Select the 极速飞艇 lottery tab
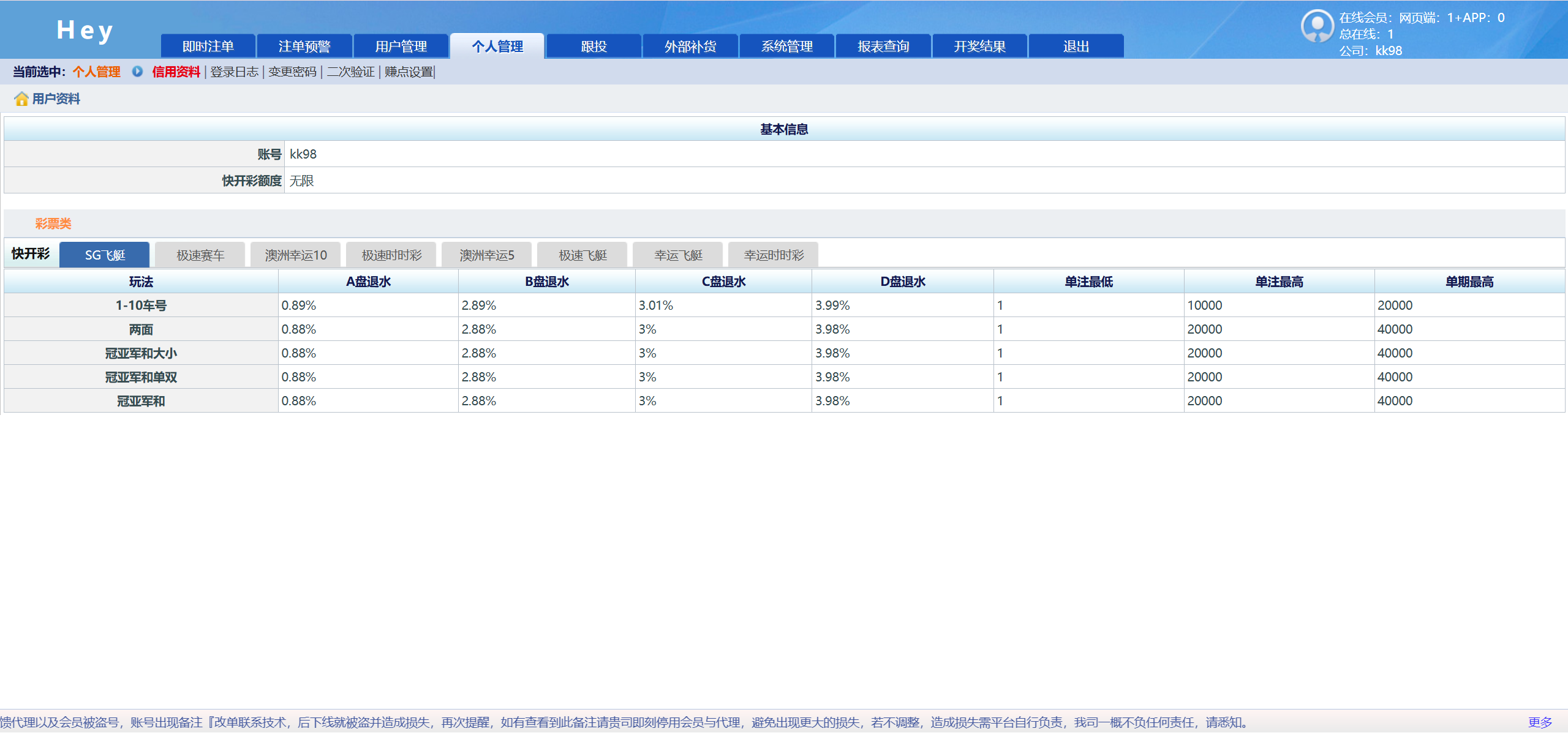Viewport: 1568px width, 734px height. coord(582,255)
